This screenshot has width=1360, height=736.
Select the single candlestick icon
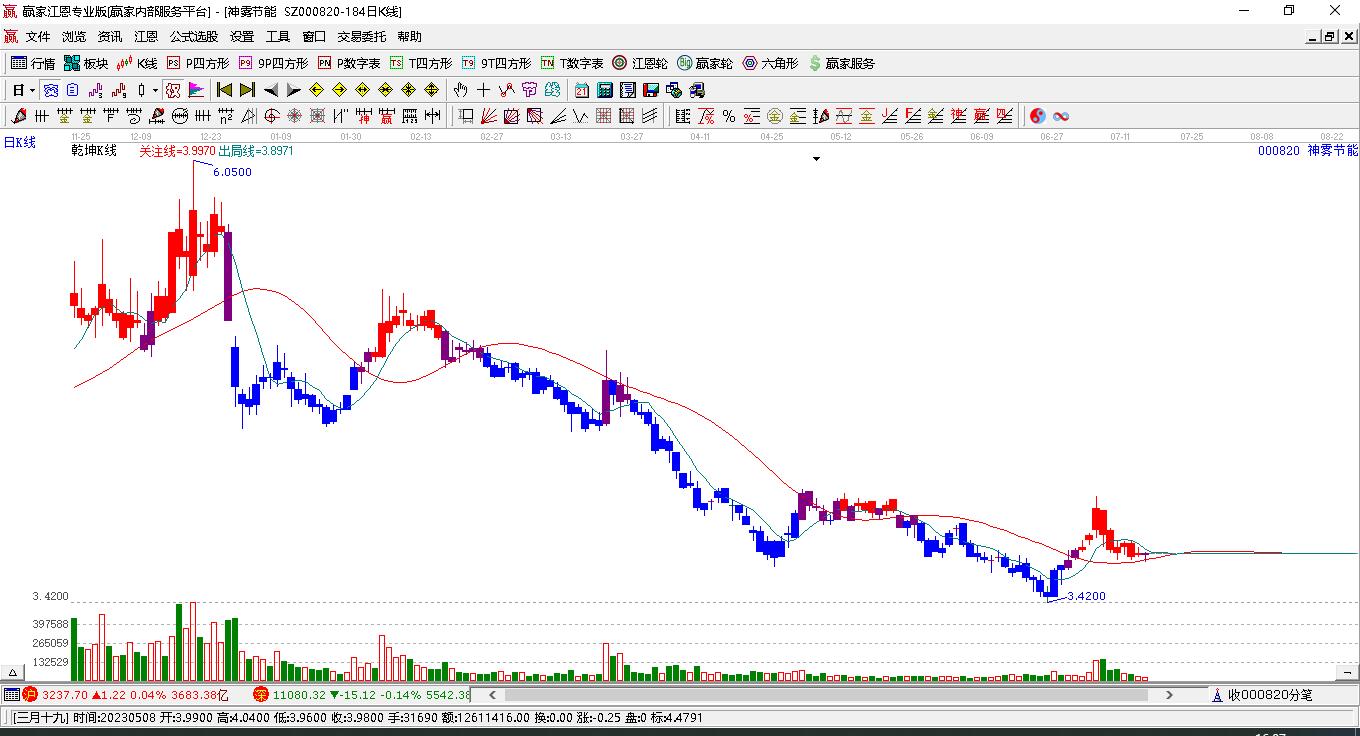coord(141,90)
